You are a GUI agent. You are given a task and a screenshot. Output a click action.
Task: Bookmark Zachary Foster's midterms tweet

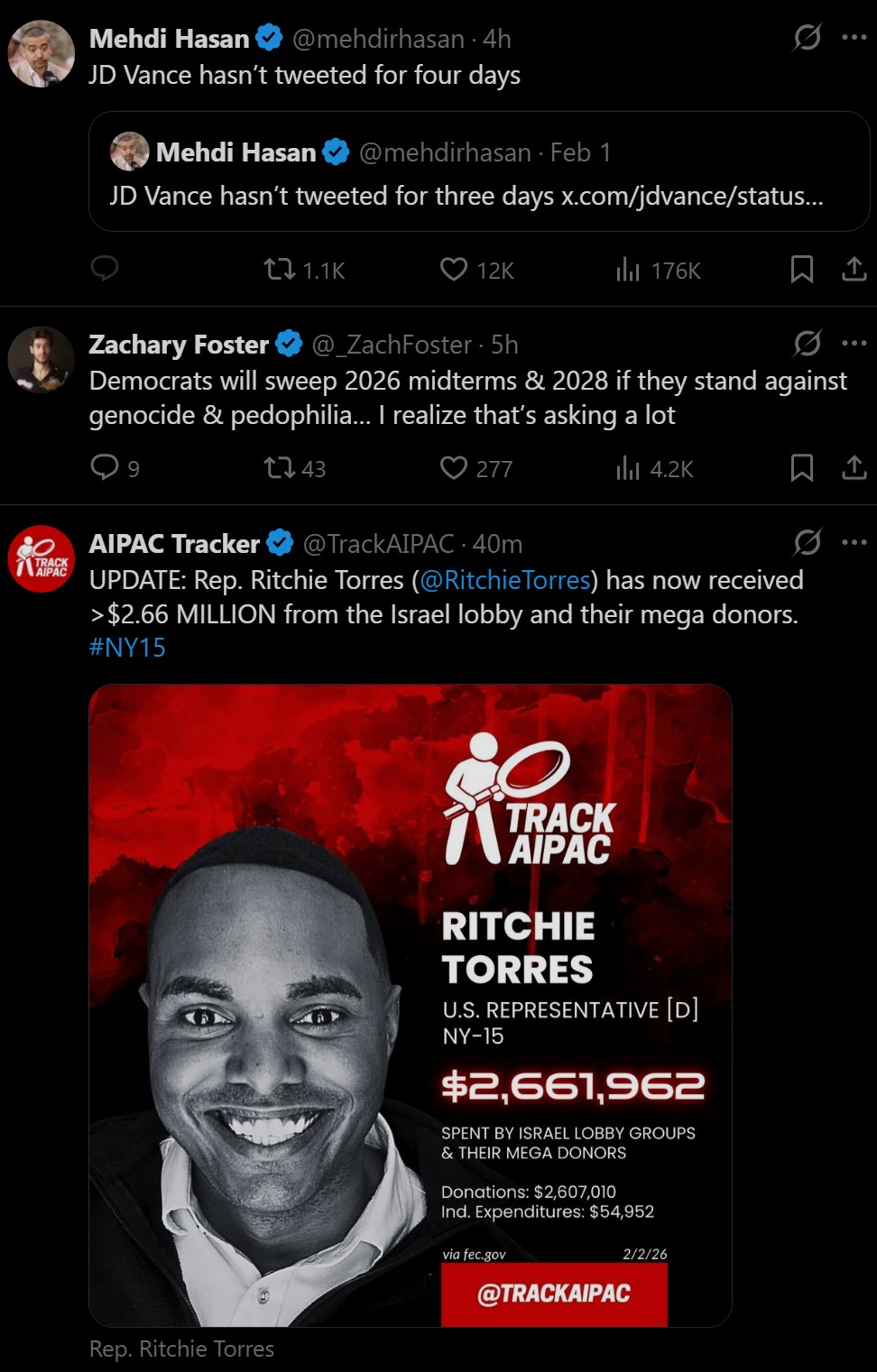801,467
